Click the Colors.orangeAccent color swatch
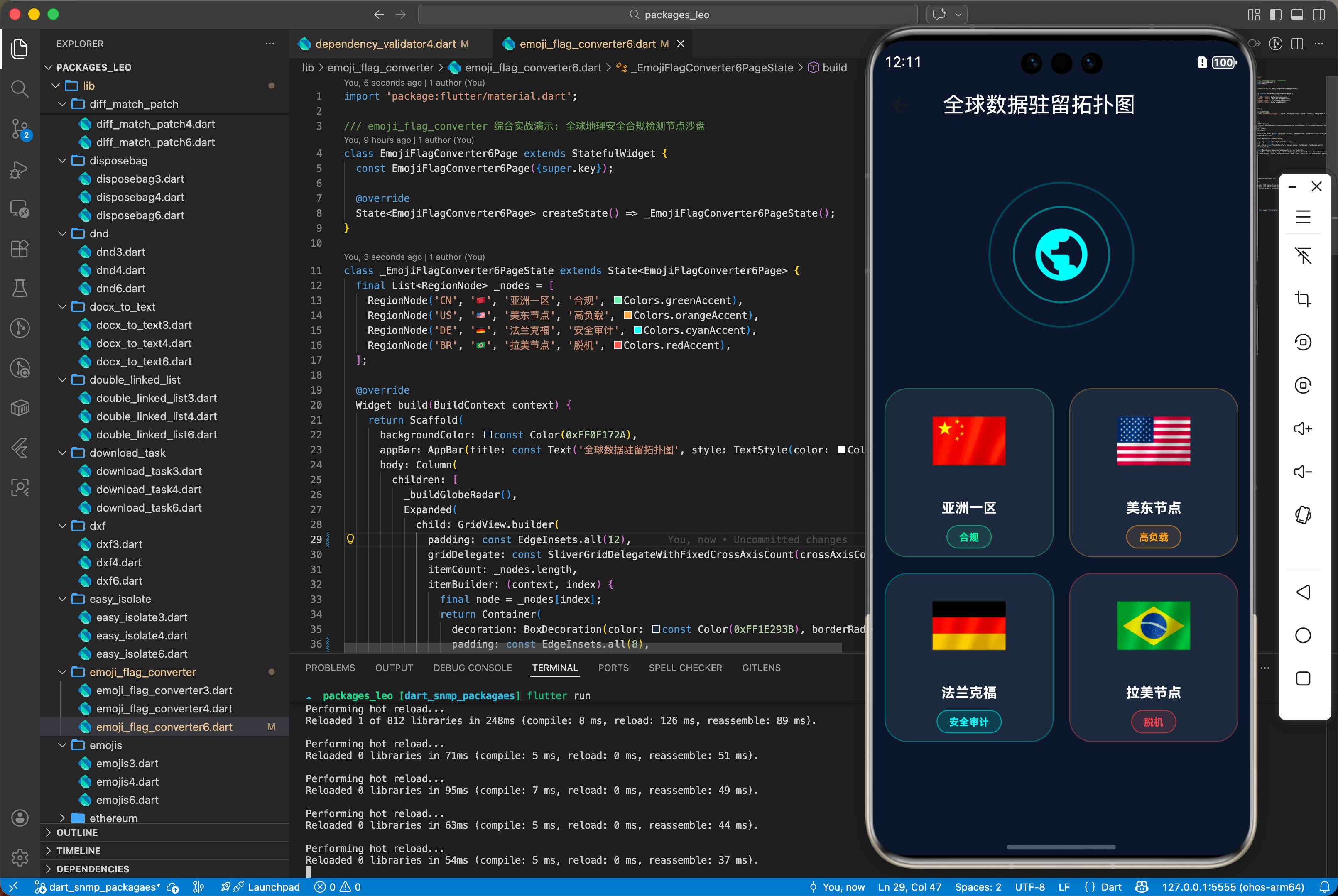 (627, 316)
